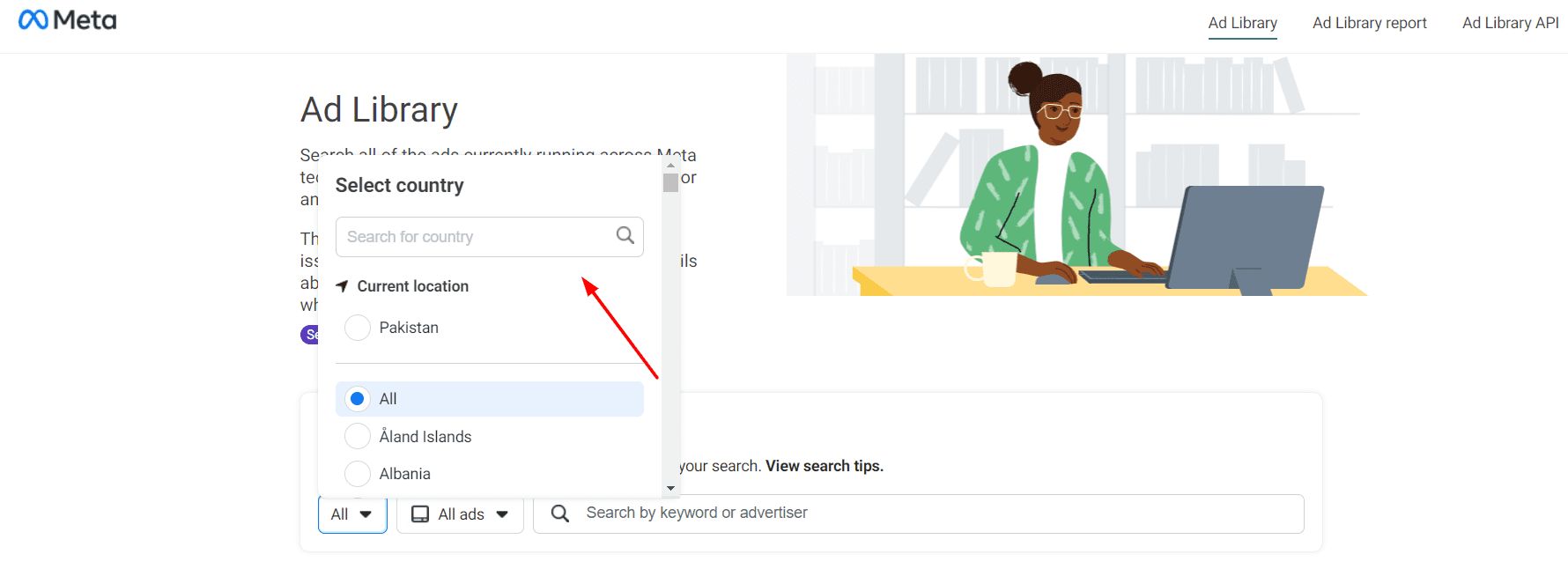
Task: Select the Pakistan radio button
Action: pos(358,328)
